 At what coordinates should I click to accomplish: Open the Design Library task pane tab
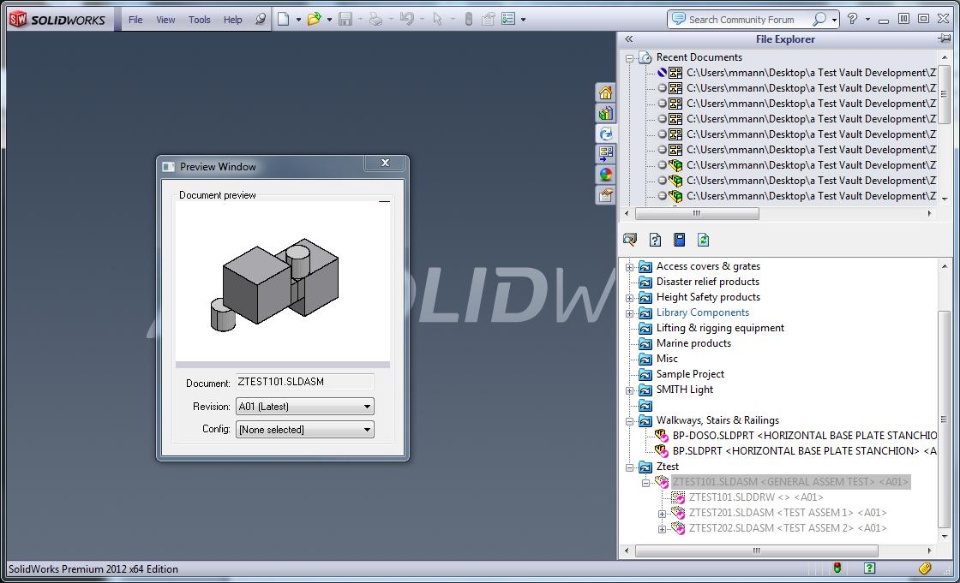click(x=606, y=113)
